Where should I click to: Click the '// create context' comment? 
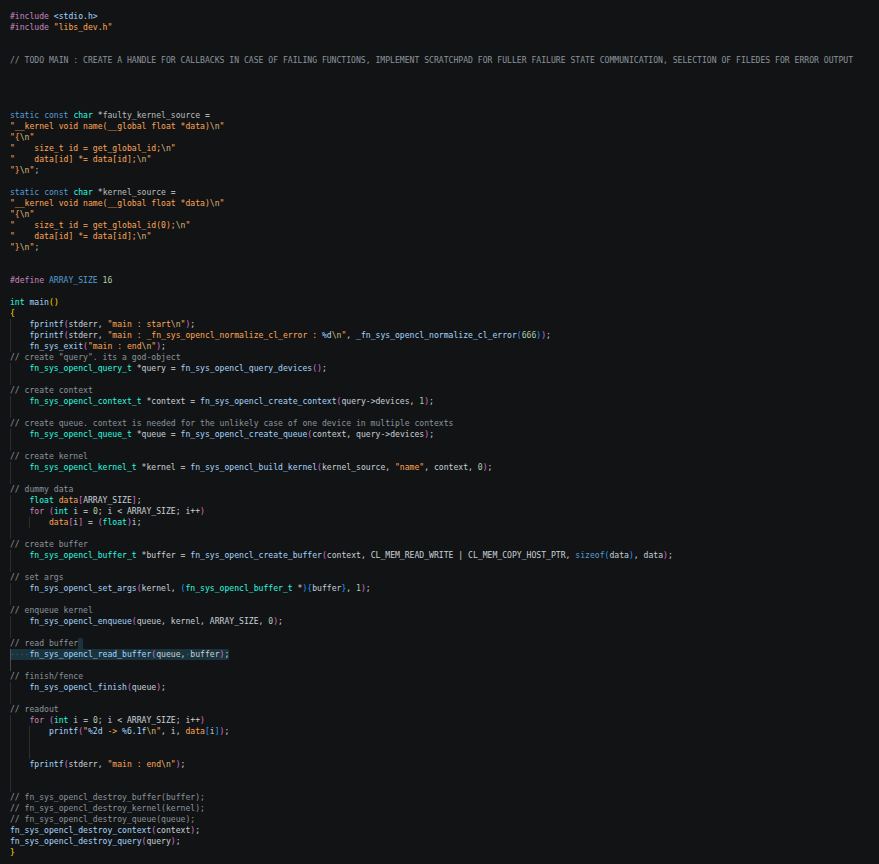[x=52, y=390]
